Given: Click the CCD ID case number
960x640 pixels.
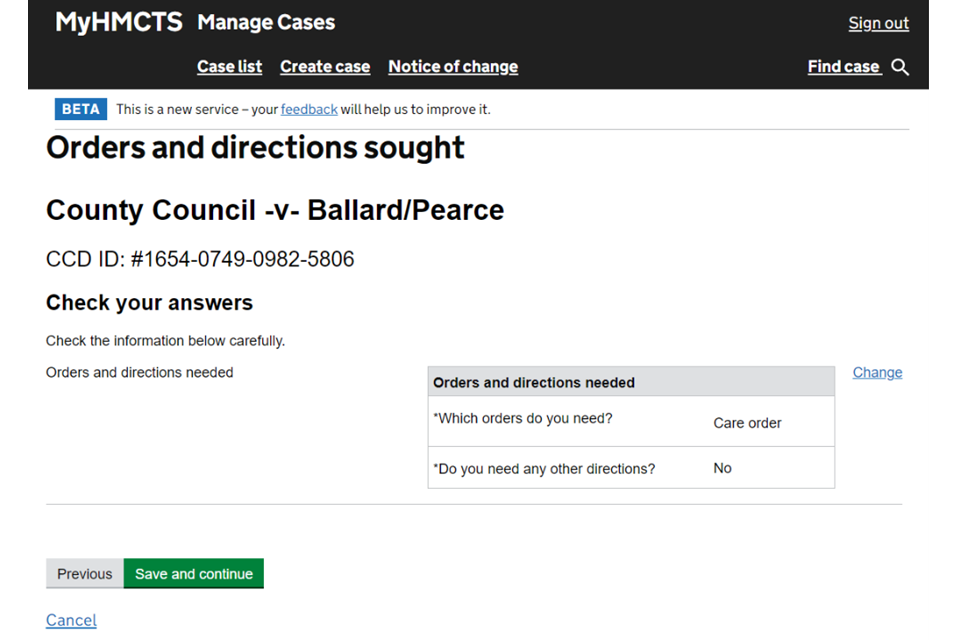Looking at the screenshot, I should 200,260.
